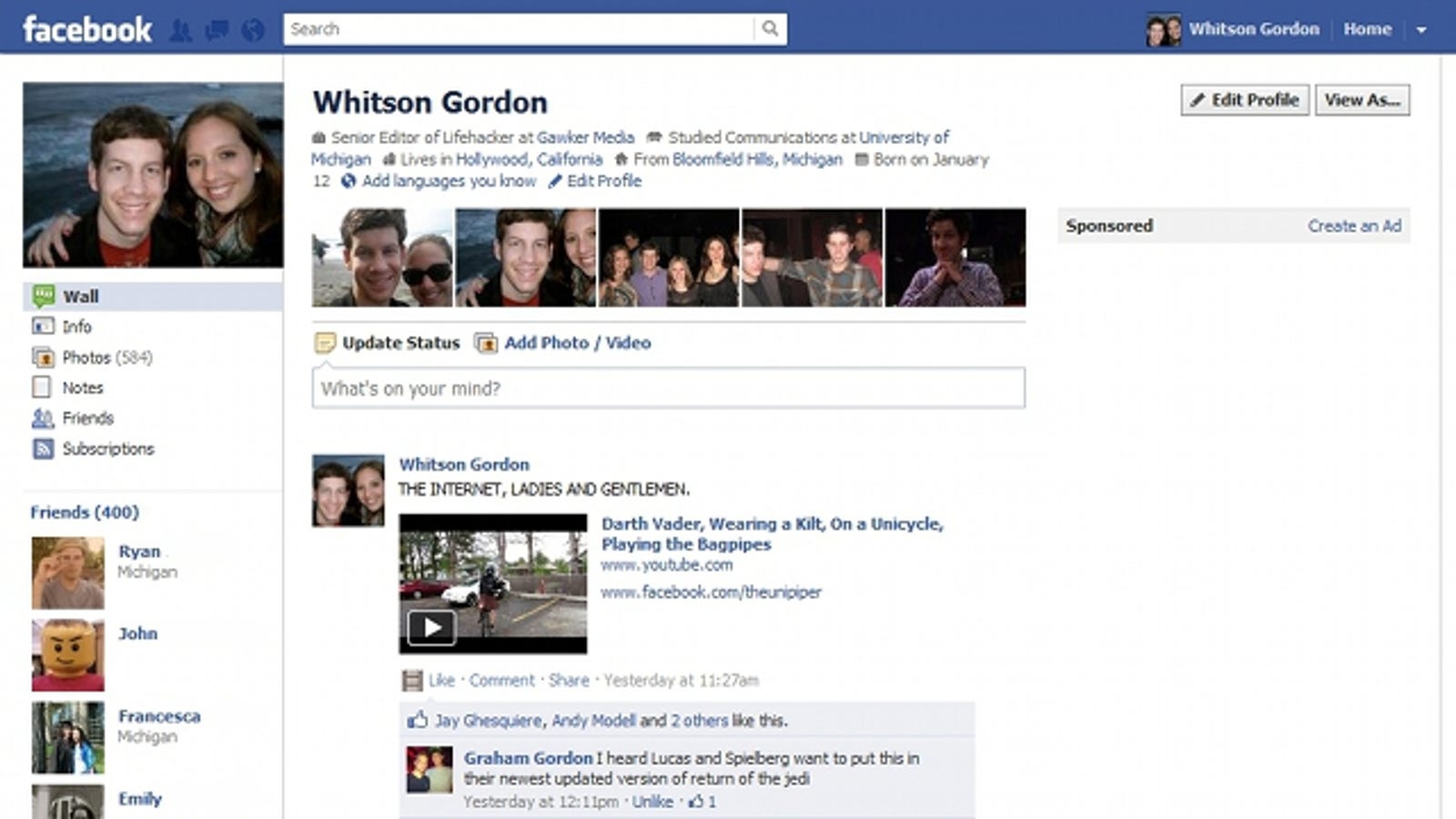This screenshot has height=819, width=1456.
Task: Click the search magnifier button
Action: click(770, 29)
